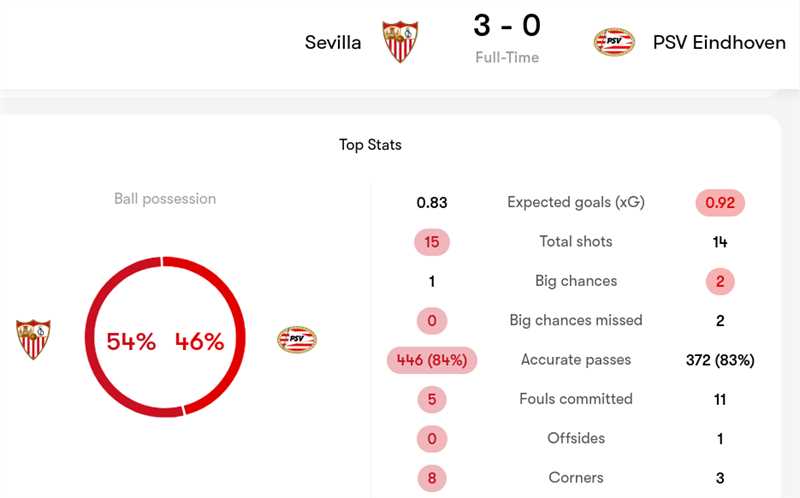800x498 pixels.
Task: Click Sevilla's 446 (84%) accurate passes badge
Action: point(432,360)
